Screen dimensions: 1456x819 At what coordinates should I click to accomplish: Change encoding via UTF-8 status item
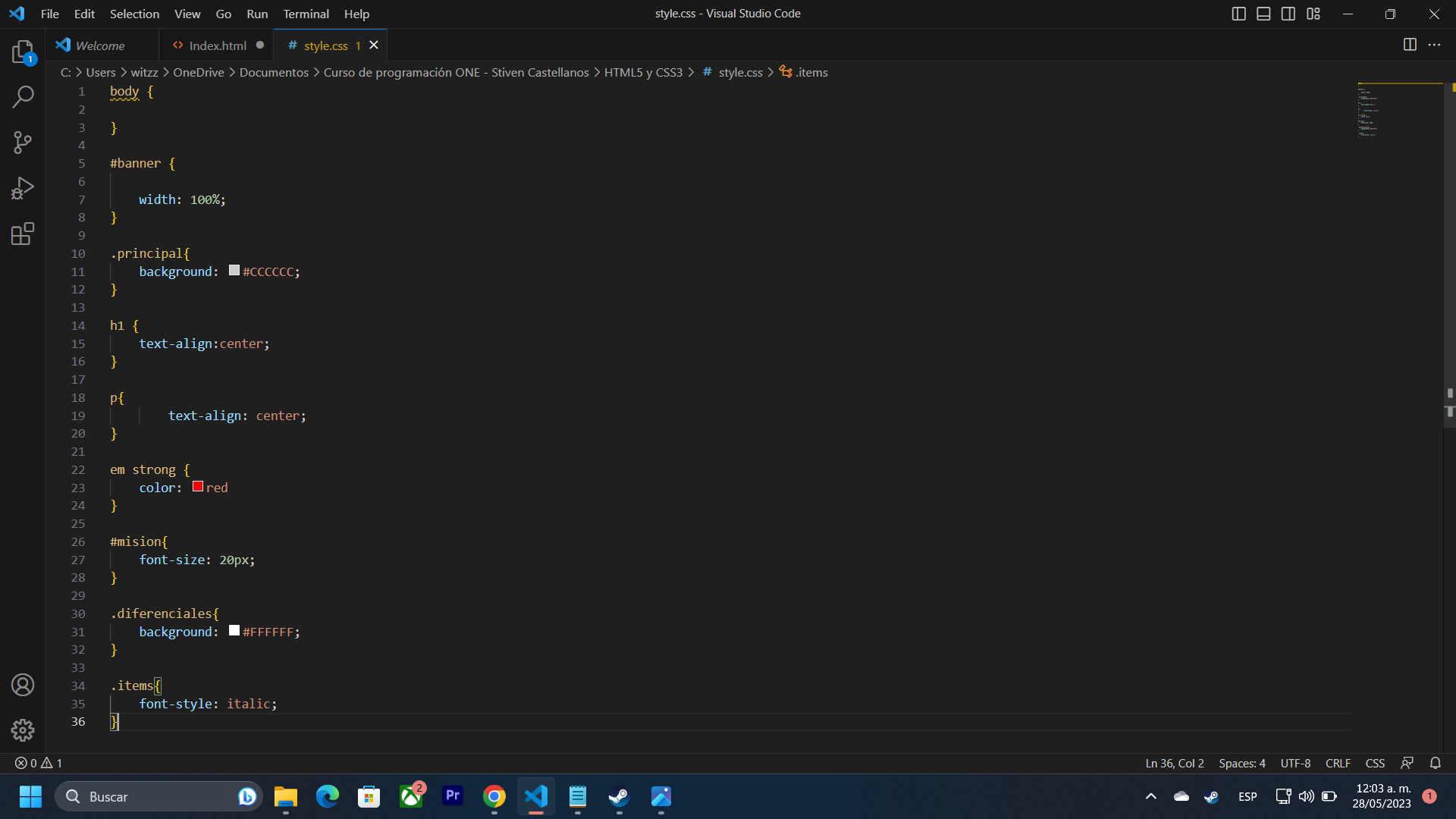click(1295, 763)
